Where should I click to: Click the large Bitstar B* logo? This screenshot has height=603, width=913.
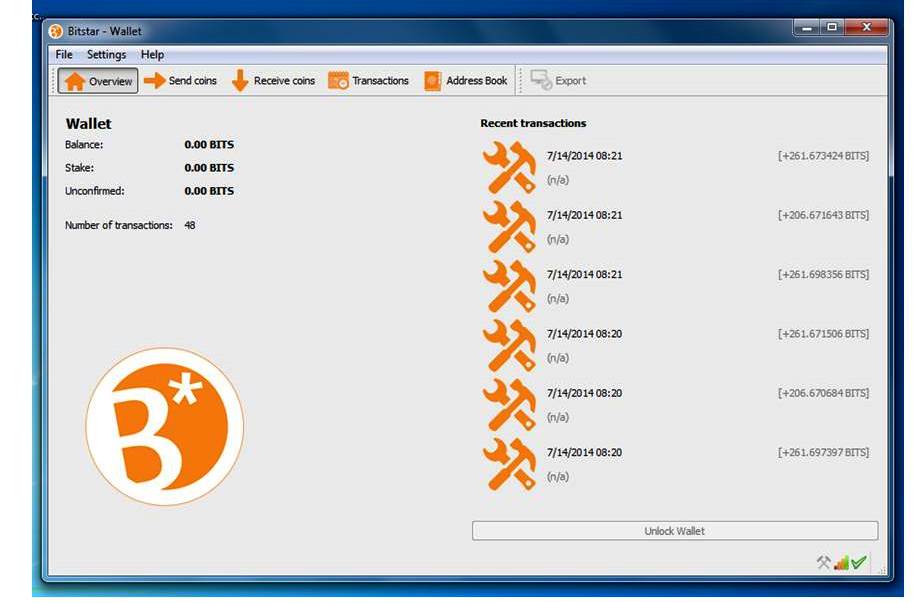click(165, 427)
